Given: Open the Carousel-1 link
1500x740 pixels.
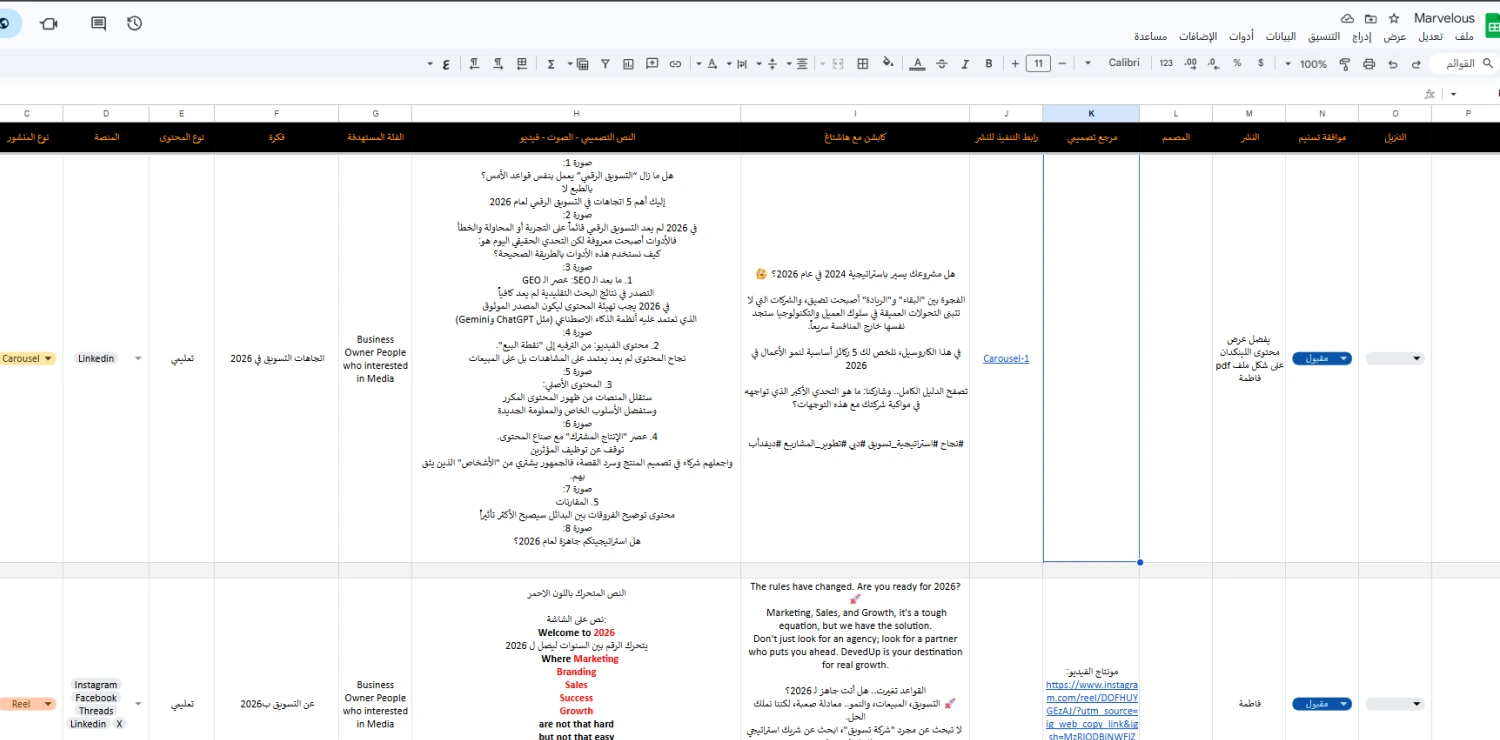Looking at the screenshot, I should pyautogui.click(x=1005, y=358).
